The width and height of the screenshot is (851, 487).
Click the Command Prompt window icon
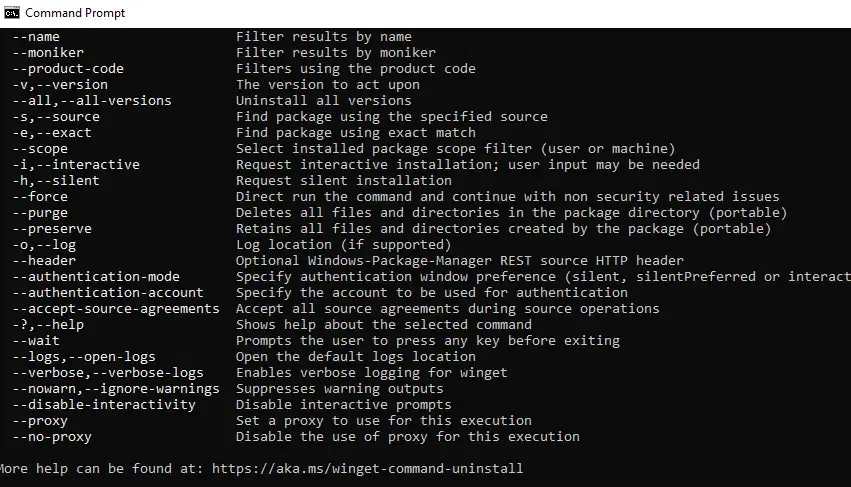point(11,13)
